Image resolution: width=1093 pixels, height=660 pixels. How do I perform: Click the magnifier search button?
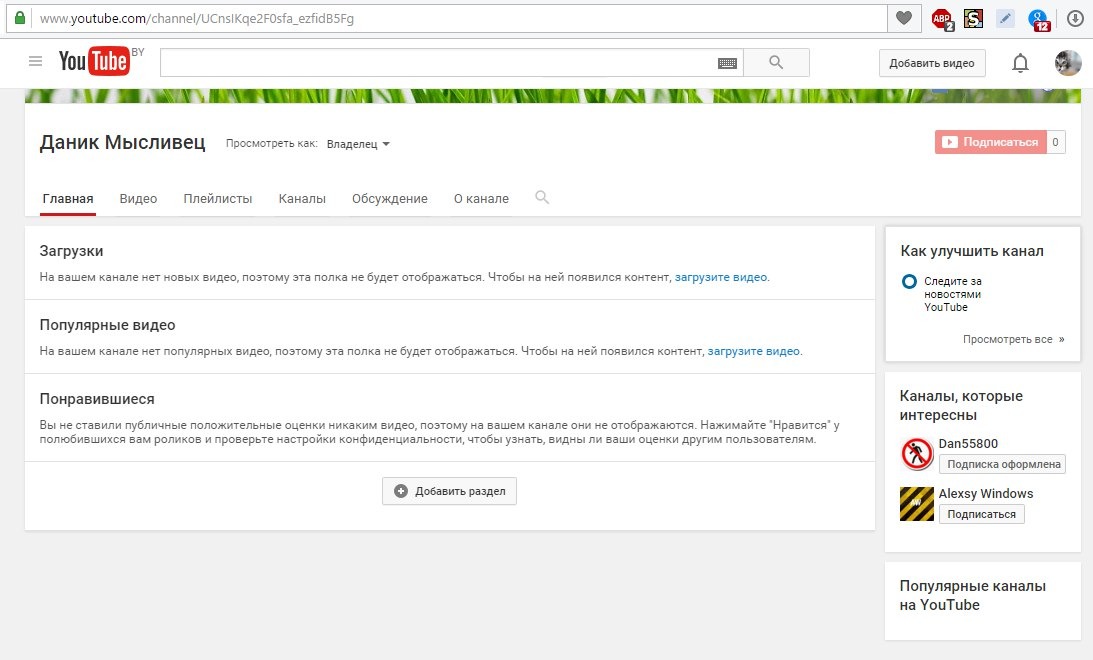point(776,63)
